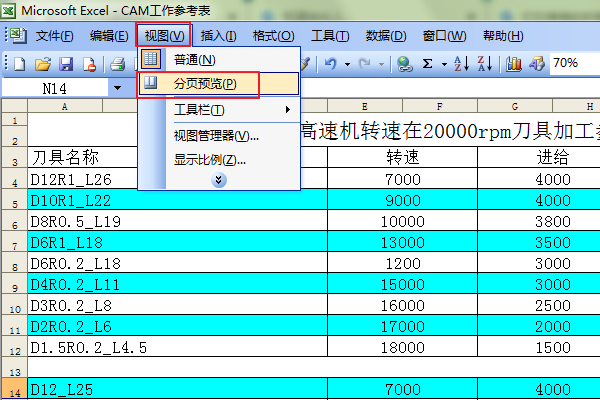
Task: Choose 分页预览(P) page break preview
Action: pyautogui.click(x=219, y=83)
